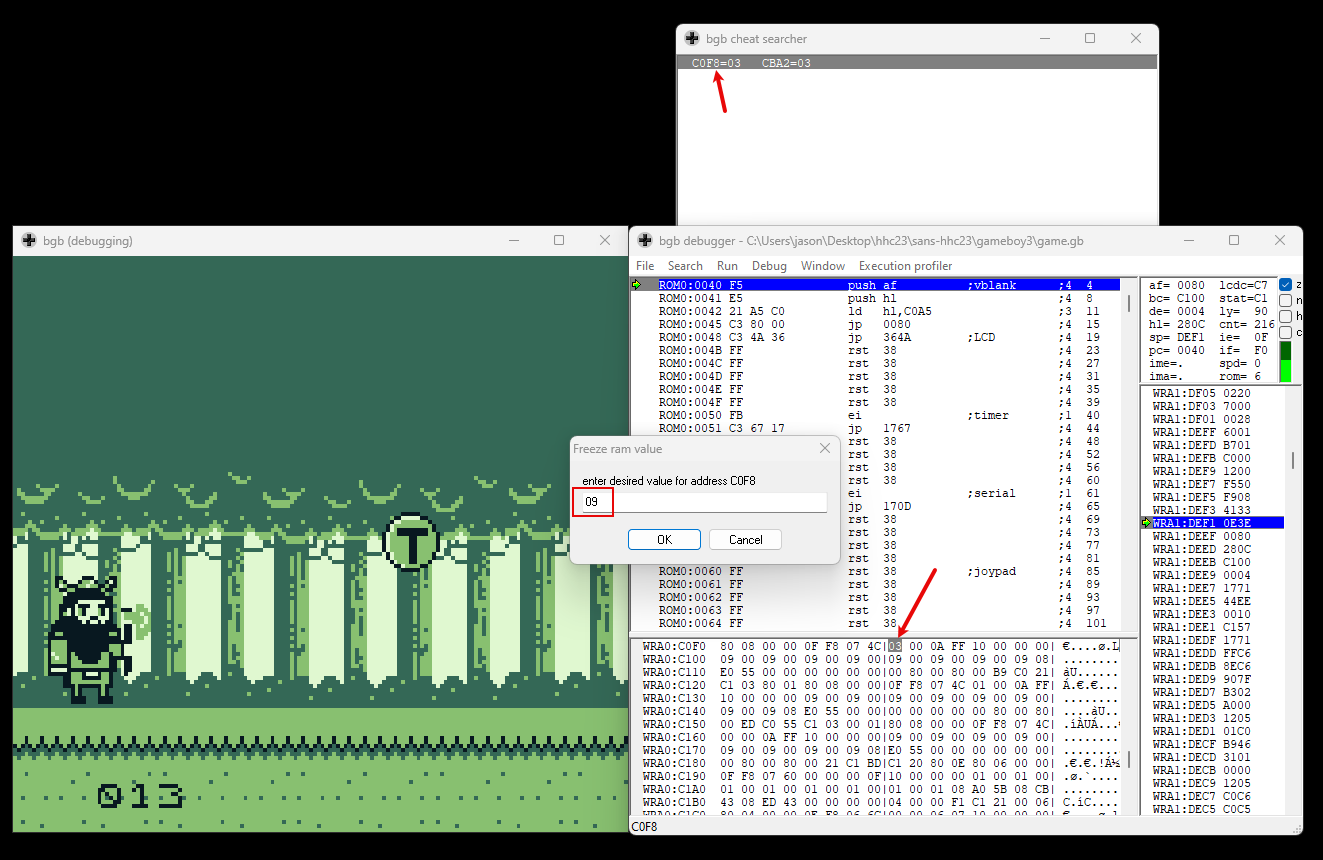Select stack entry WRA1:DEEF 0080
Viewport: 1323px width, 860px height.
point(1212,536)
